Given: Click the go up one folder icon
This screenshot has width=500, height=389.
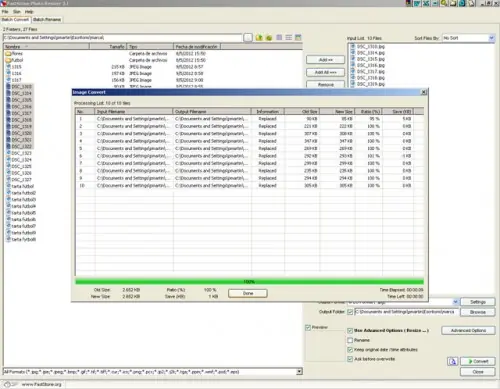Looking at the screenshot, I should 259,38.
